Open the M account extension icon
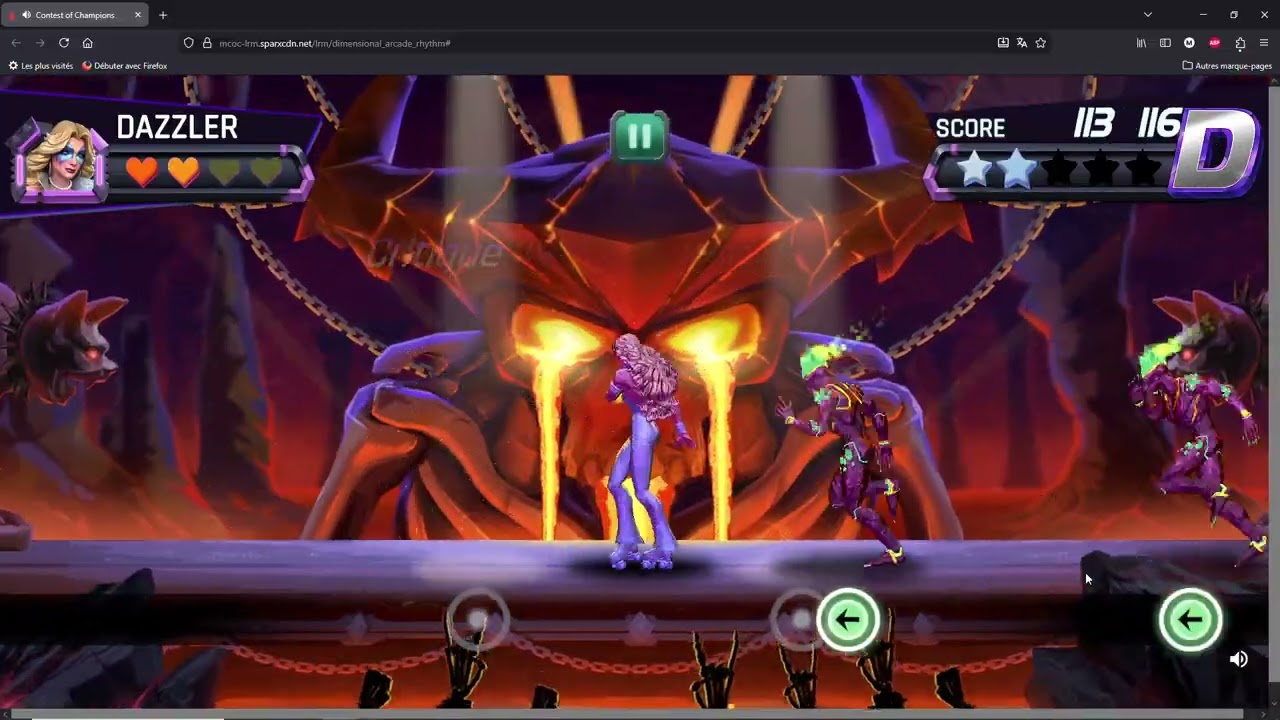The width and height of the screenshot is (1280, 720). click(1189, 43)
